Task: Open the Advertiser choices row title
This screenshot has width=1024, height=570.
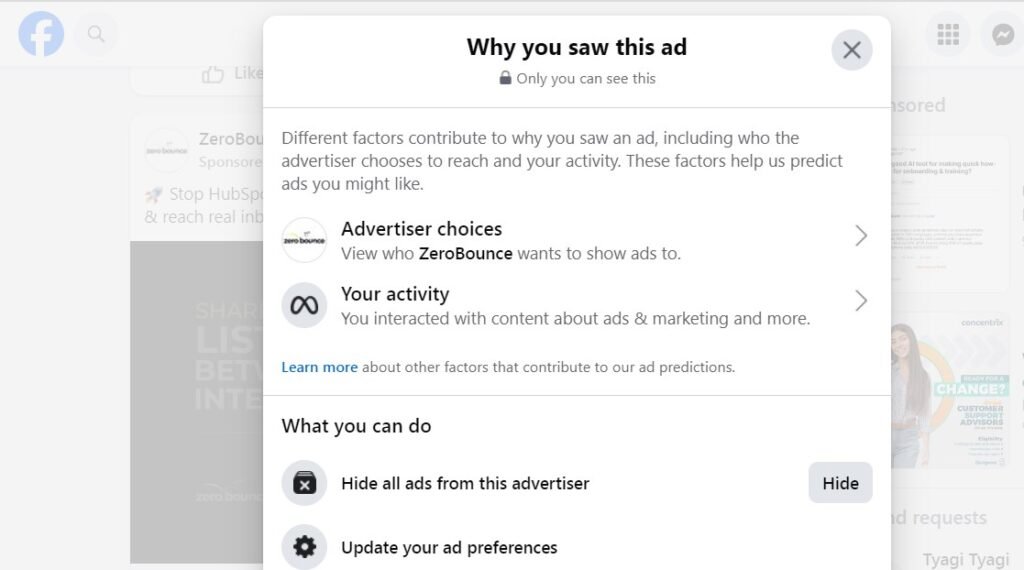Action: click(x=421, y=229)
